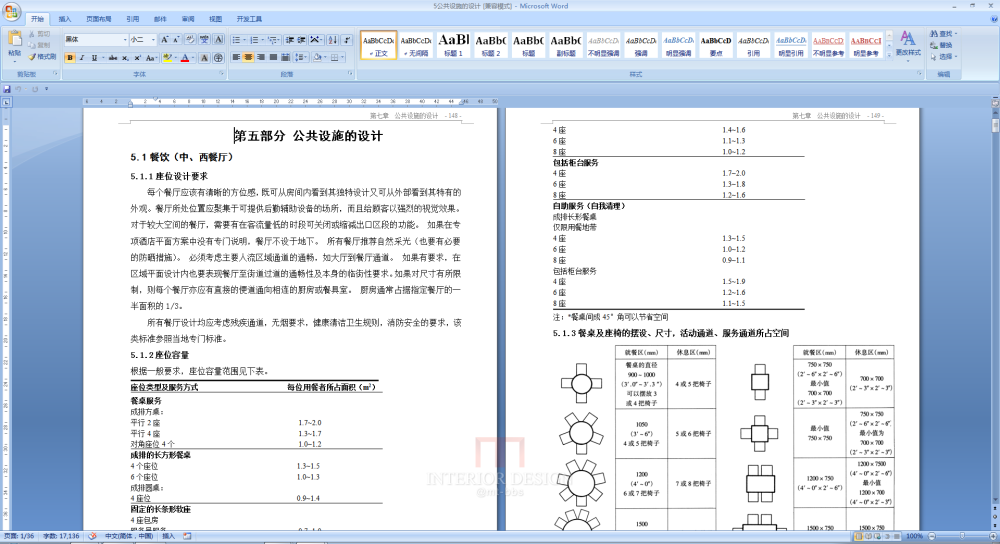Screen dimensions: 1000x544
Task: Click the Find (查找) button
Action: tap(943, 34)
